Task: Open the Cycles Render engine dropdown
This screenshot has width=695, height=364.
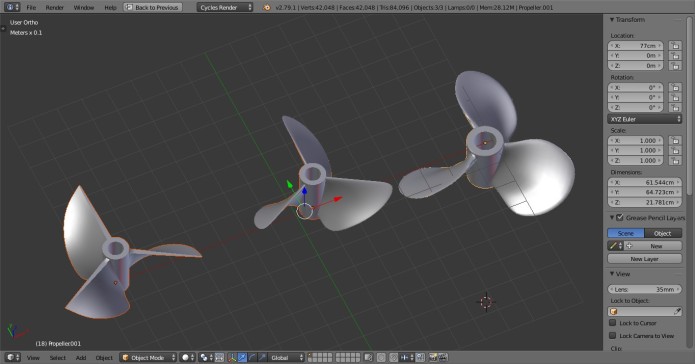Action: point(225,8)
